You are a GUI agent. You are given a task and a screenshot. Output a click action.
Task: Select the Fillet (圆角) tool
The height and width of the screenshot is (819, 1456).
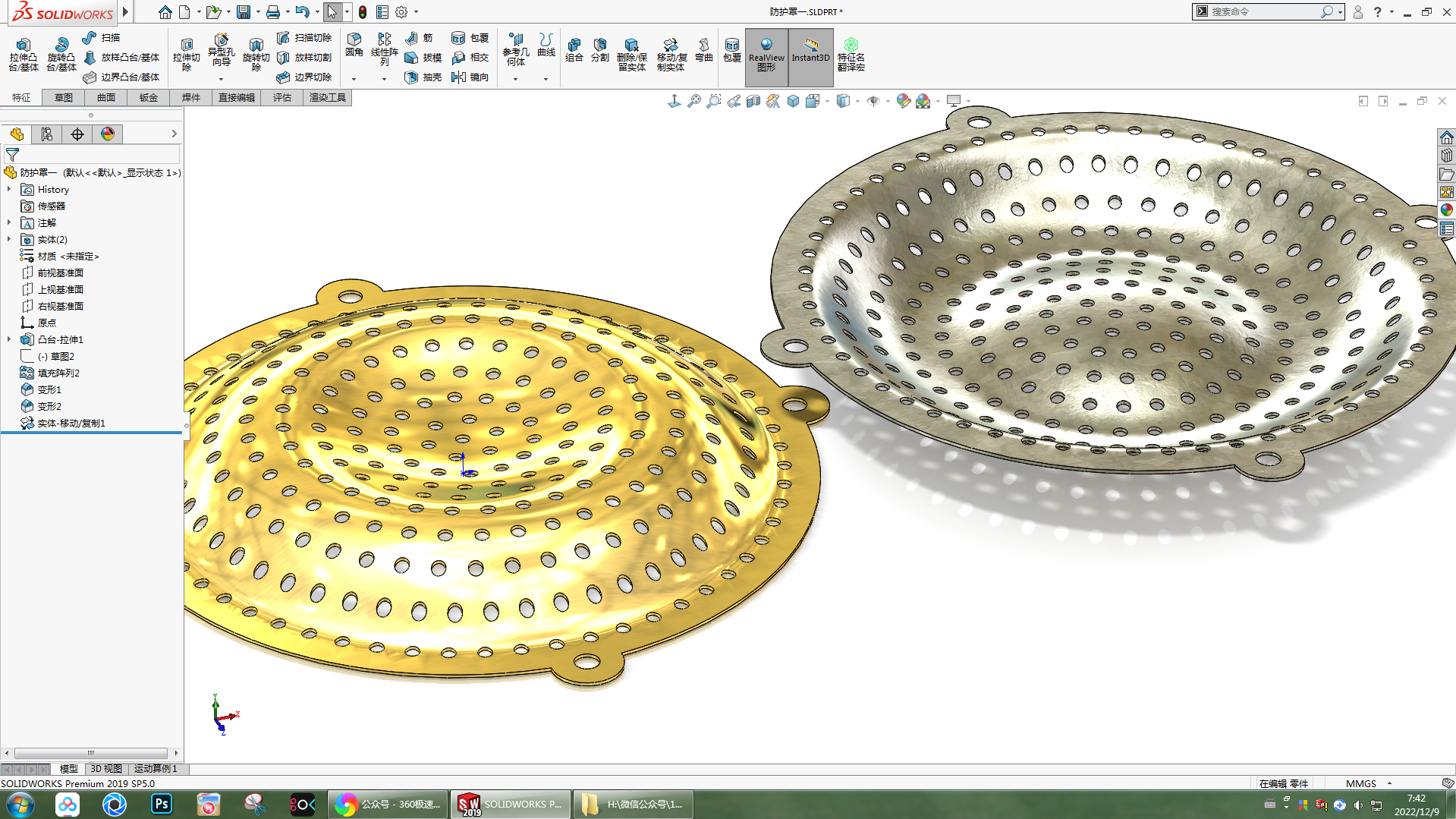354,46
